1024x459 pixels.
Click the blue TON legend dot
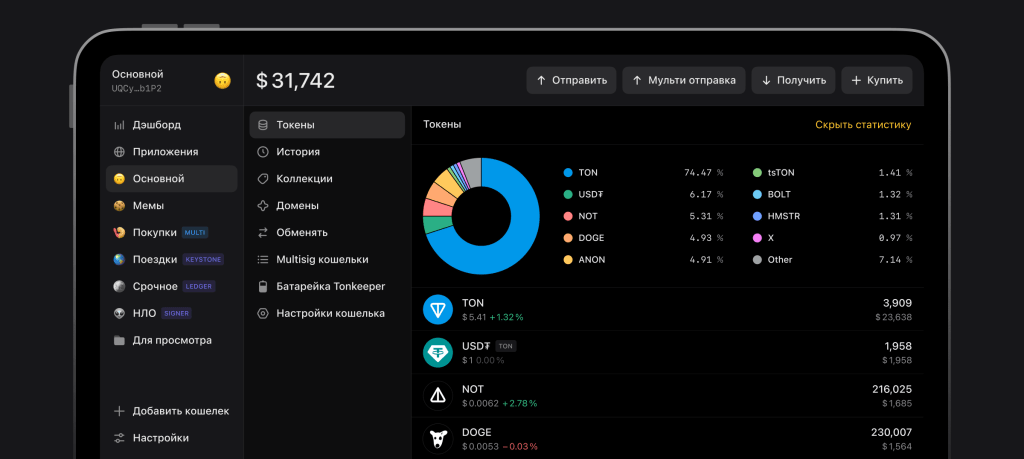(568, 173)
